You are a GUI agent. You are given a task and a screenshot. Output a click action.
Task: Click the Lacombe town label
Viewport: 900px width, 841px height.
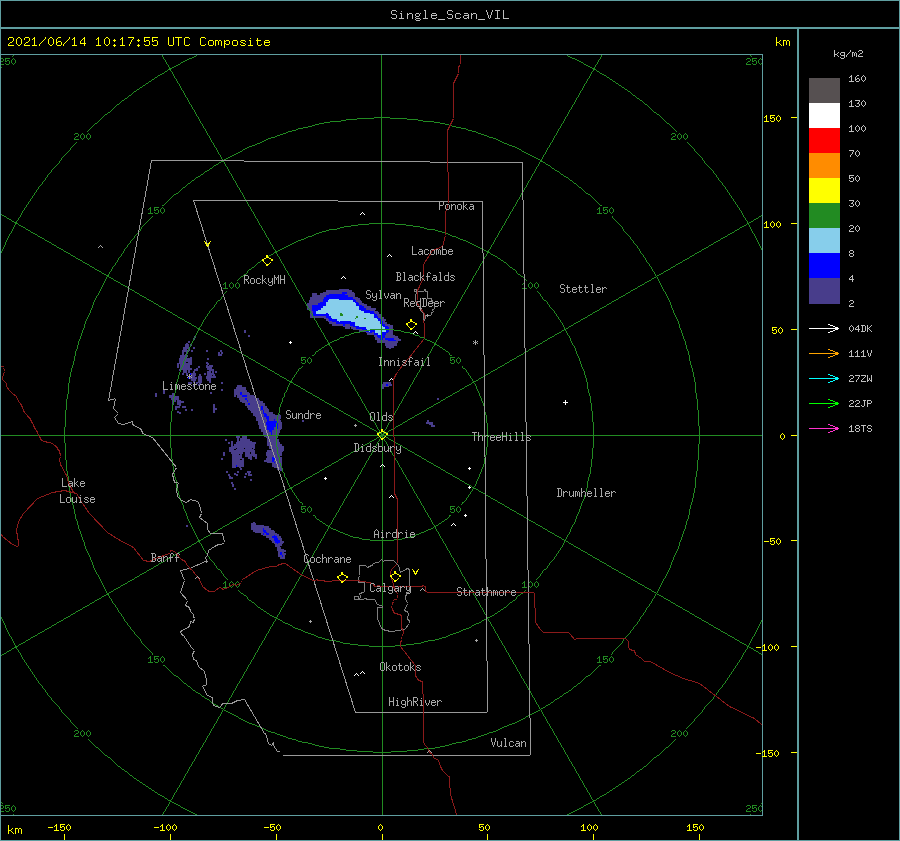(x=432, y=251)
